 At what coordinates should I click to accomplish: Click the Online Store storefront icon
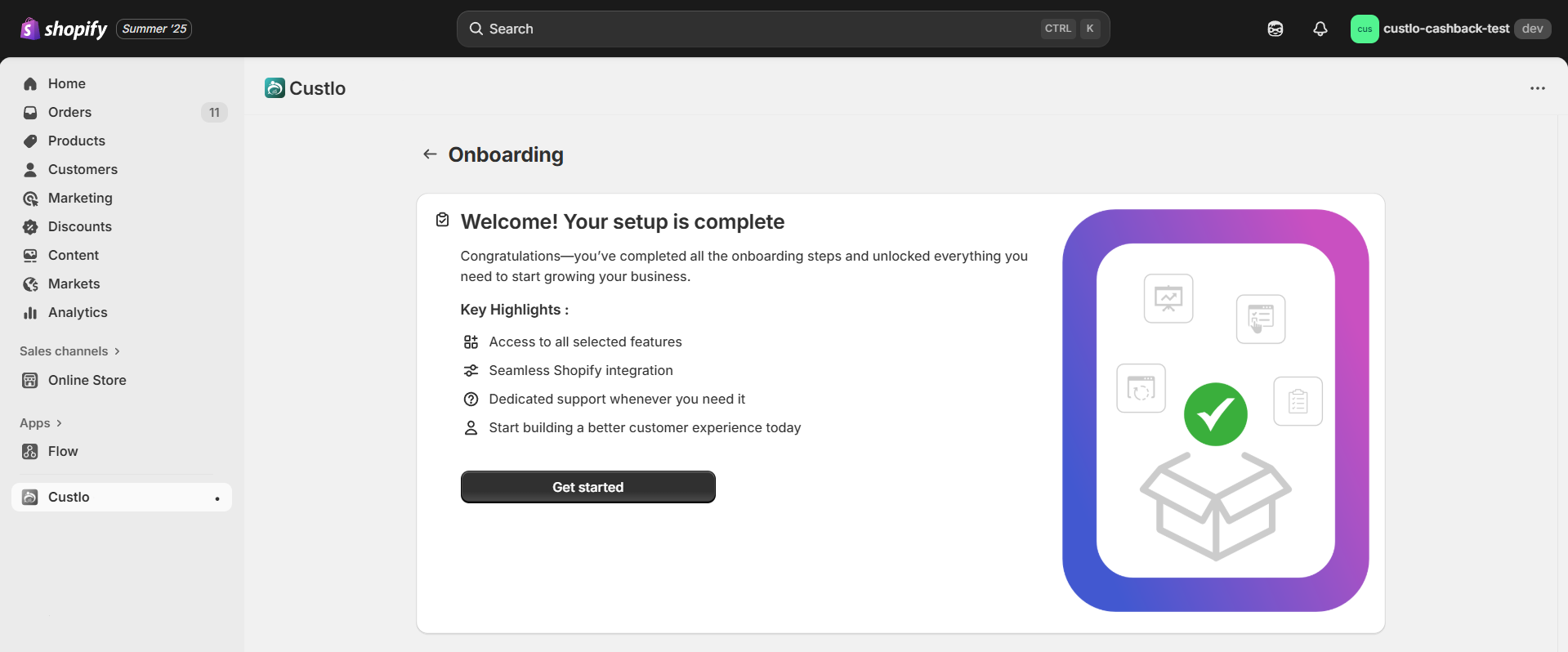click(x=30, y=380)
